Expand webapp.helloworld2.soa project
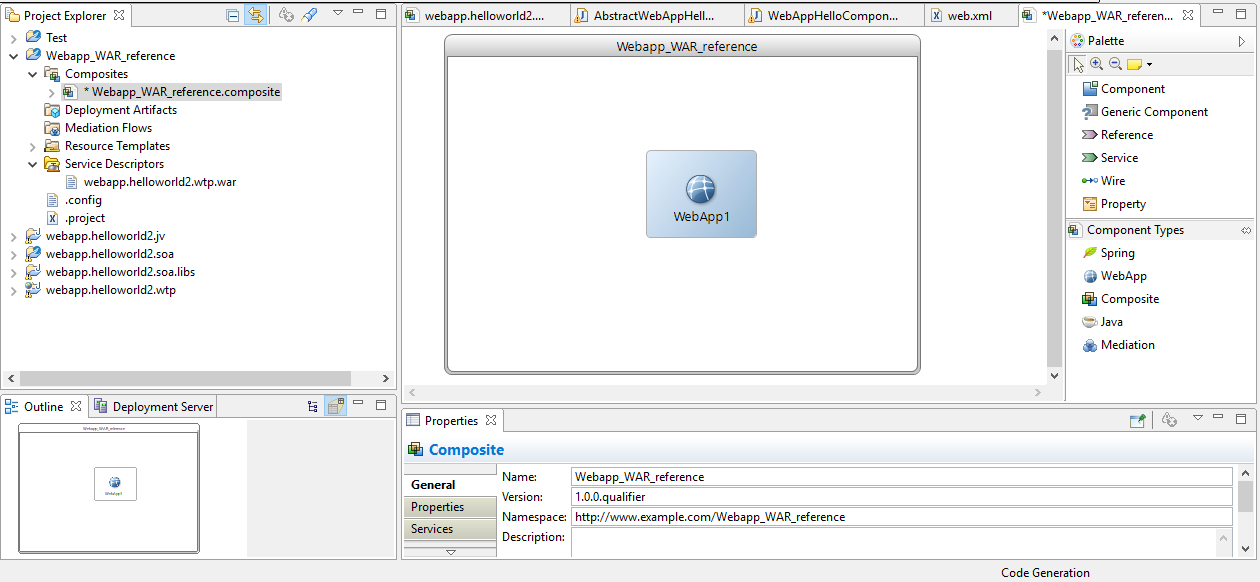The height and width of the screenshot is (582, 1260). [13, 254]
